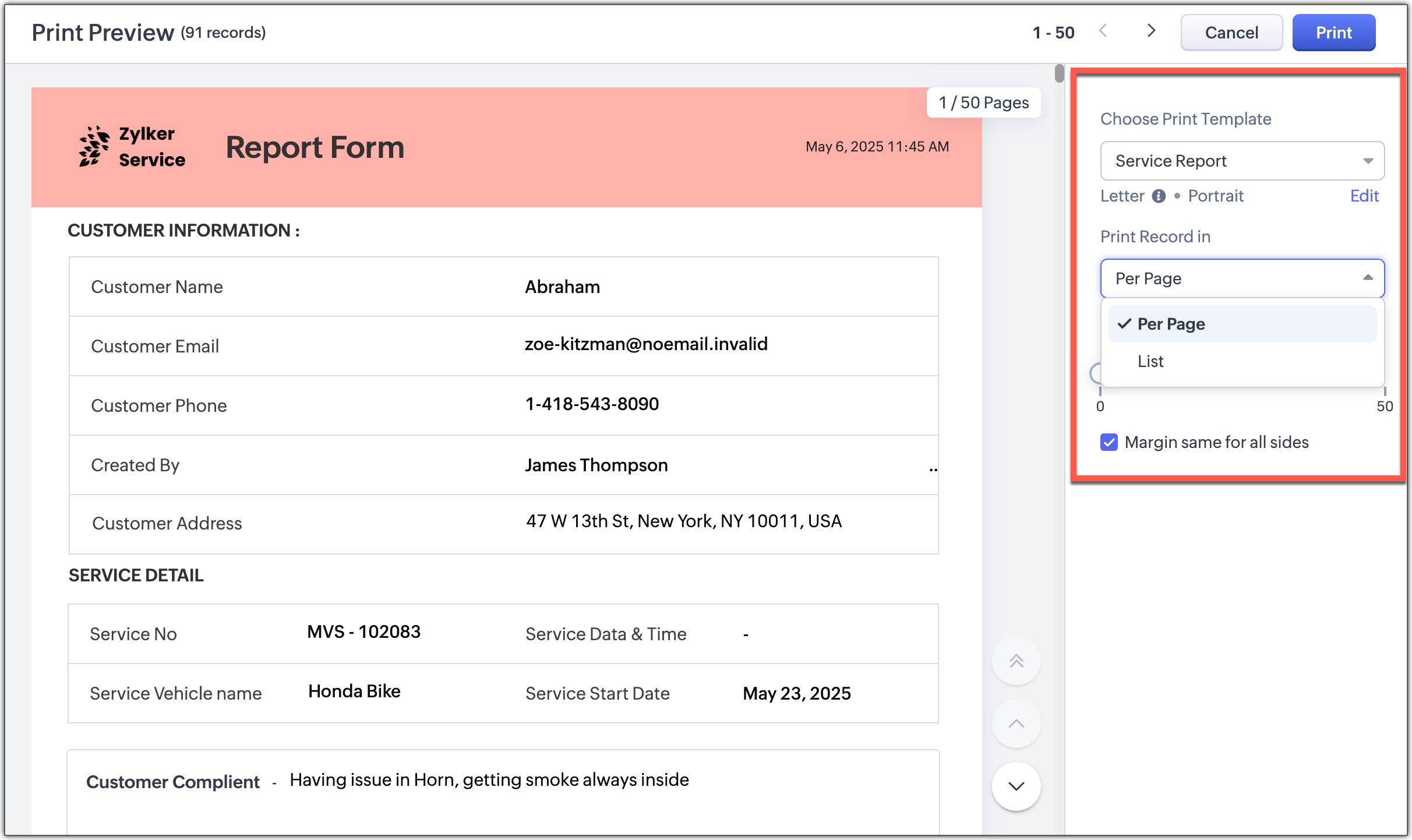Open the Service Report template dropdown
Screen dimensions: 1412x840
coord(1241,161)
